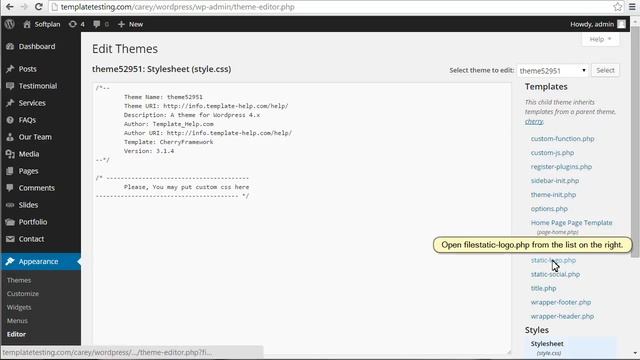Click the Portfolio folder icon
This screenshot has width=640, height=360.
[10, 222]
